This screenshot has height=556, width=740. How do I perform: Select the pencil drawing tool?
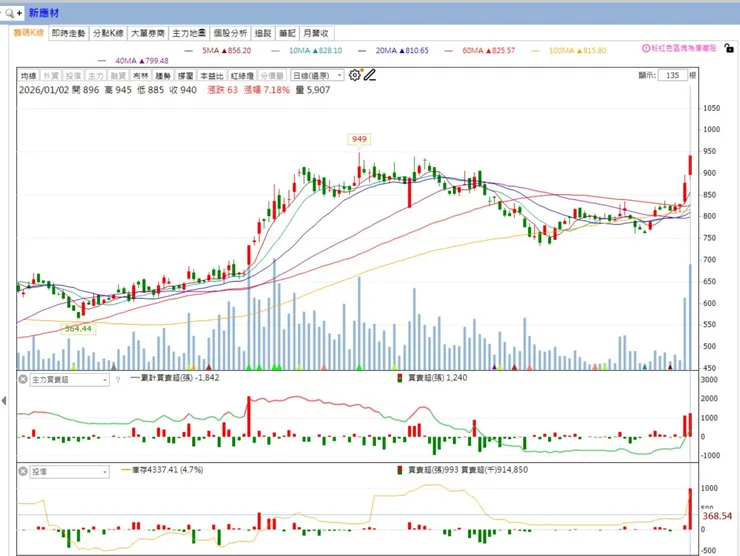pos(370,75)
